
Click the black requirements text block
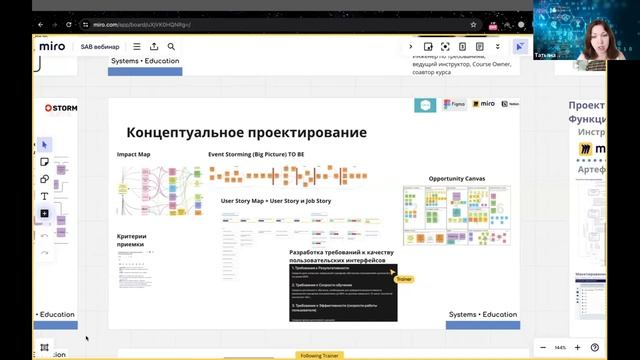[343, 293]
